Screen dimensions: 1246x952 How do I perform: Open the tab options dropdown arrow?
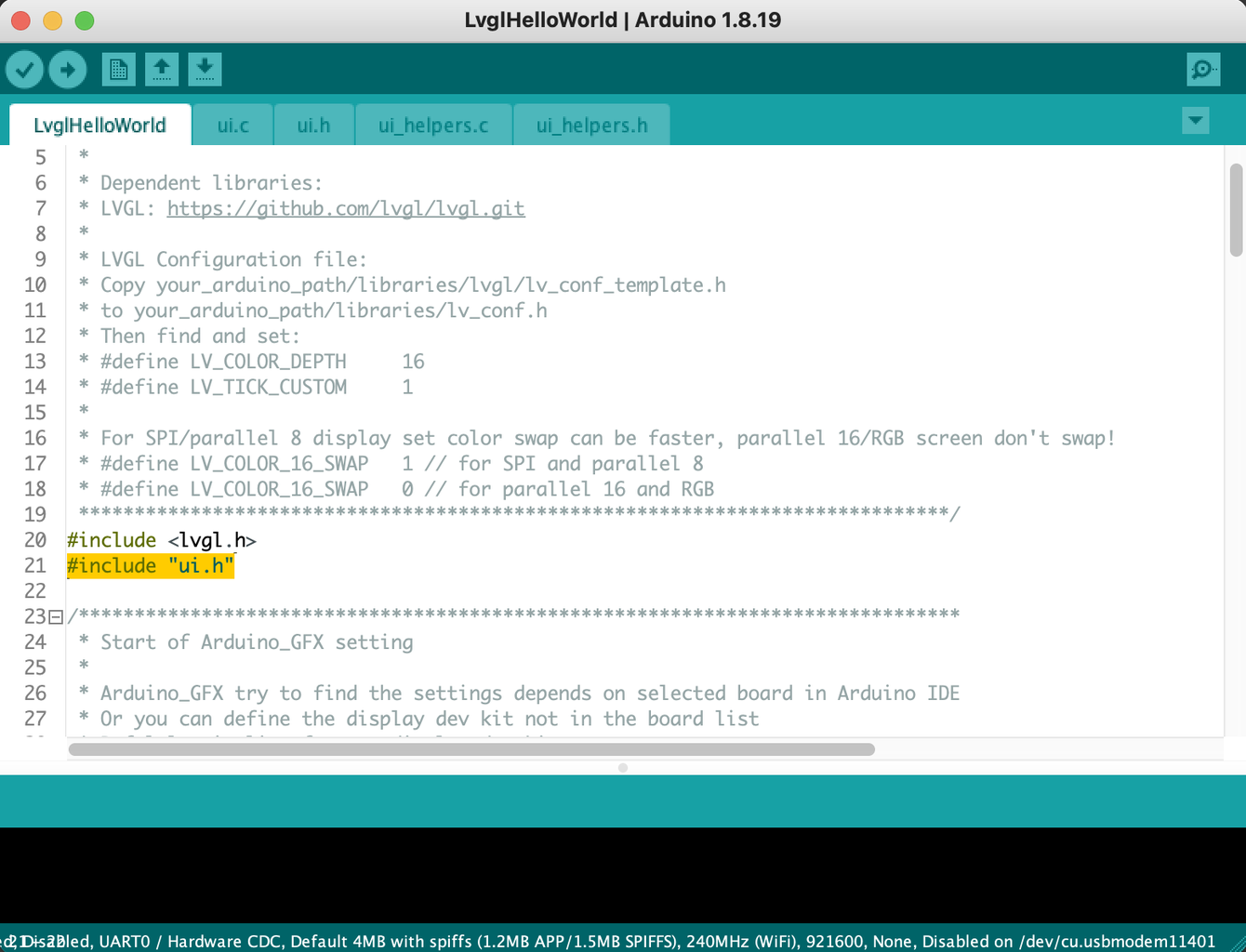[x=1196, y=121]
